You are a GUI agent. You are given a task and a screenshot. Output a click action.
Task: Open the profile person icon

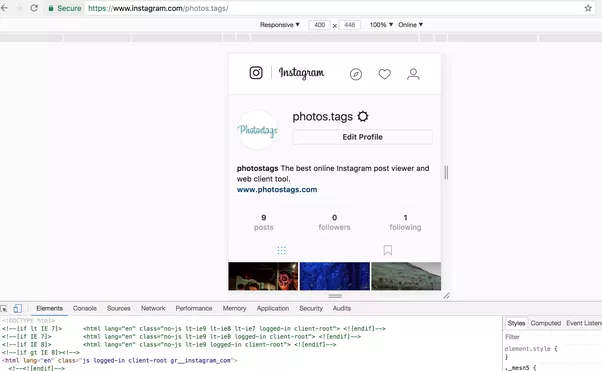pos(413,74)
